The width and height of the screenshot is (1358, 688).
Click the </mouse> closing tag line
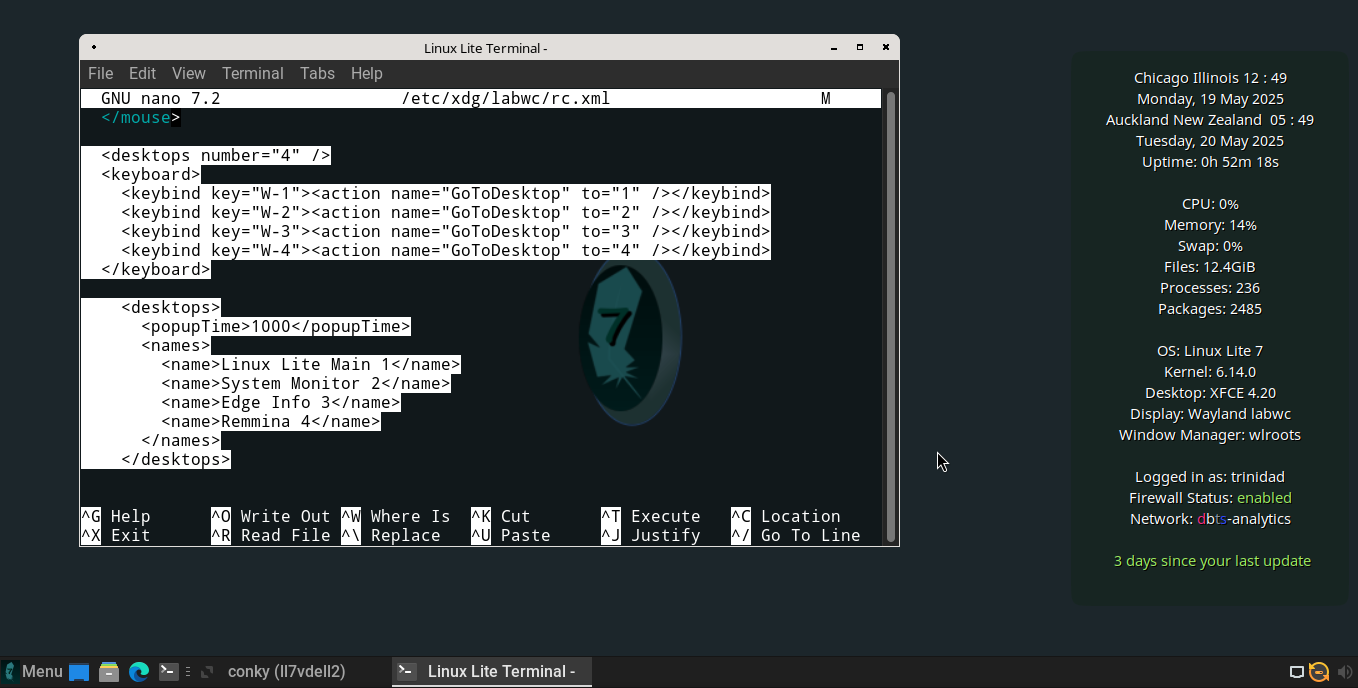point(141,117)
